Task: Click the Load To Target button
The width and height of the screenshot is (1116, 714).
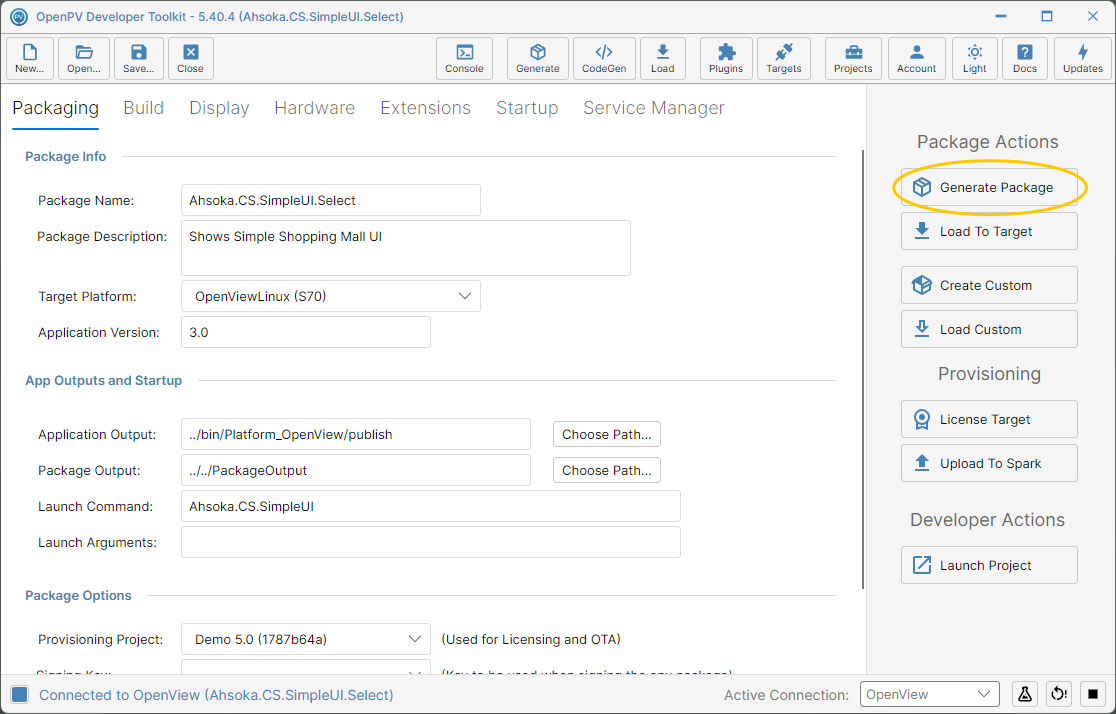Action: coord(989,231)
